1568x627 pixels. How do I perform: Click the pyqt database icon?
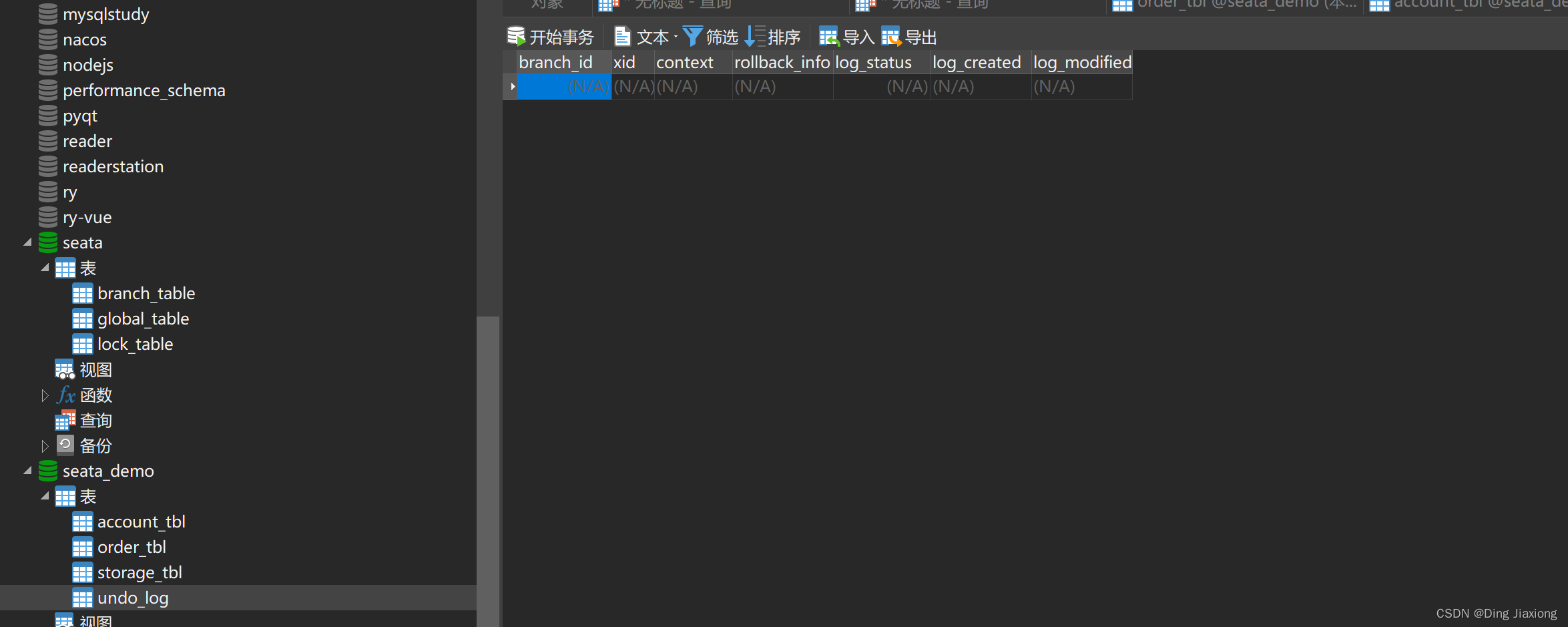48,116
